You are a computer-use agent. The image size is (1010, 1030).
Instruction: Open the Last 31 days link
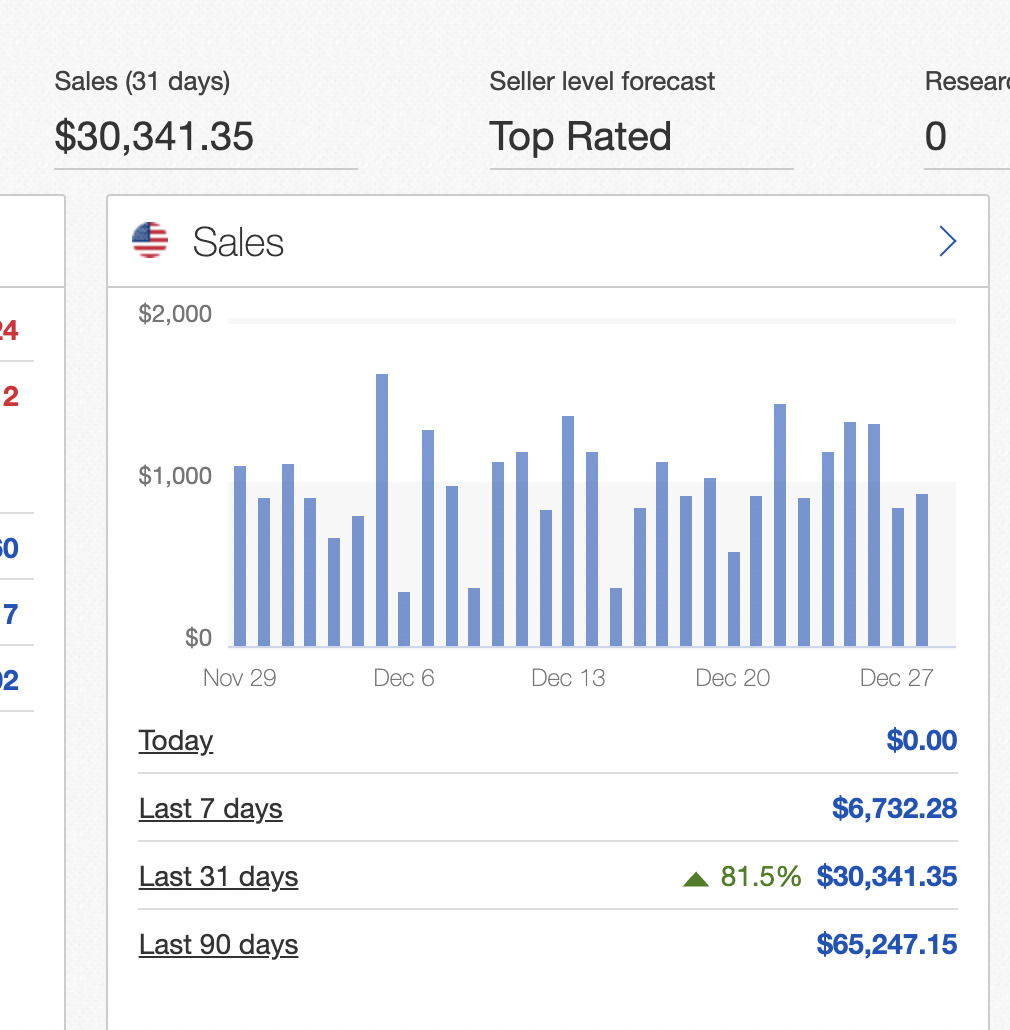[218, 877]
